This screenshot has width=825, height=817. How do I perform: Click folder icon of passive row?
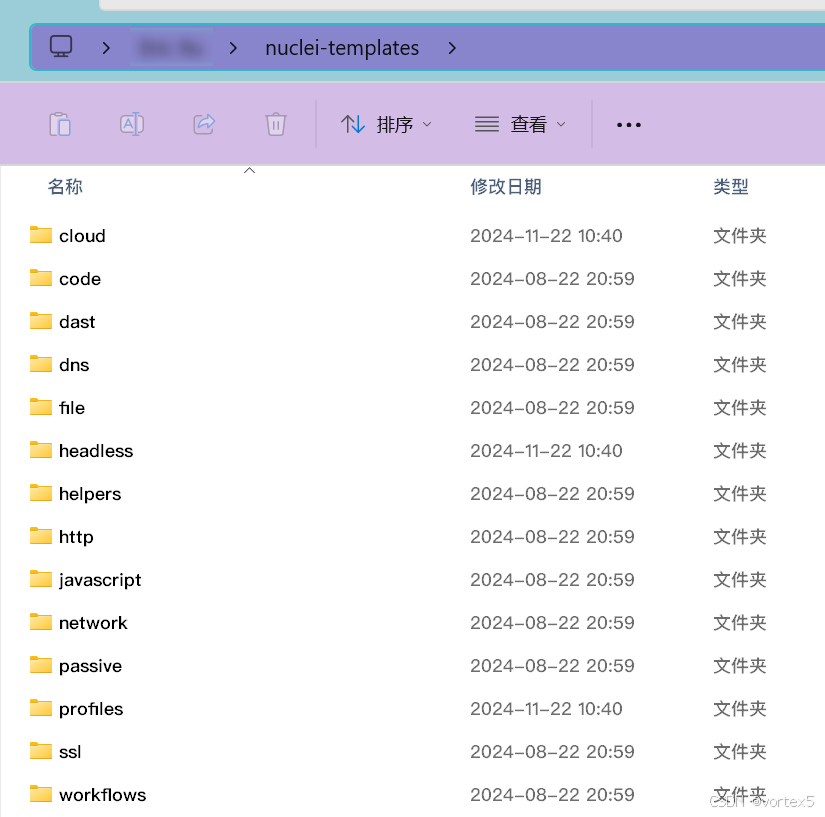click(41, 665)
